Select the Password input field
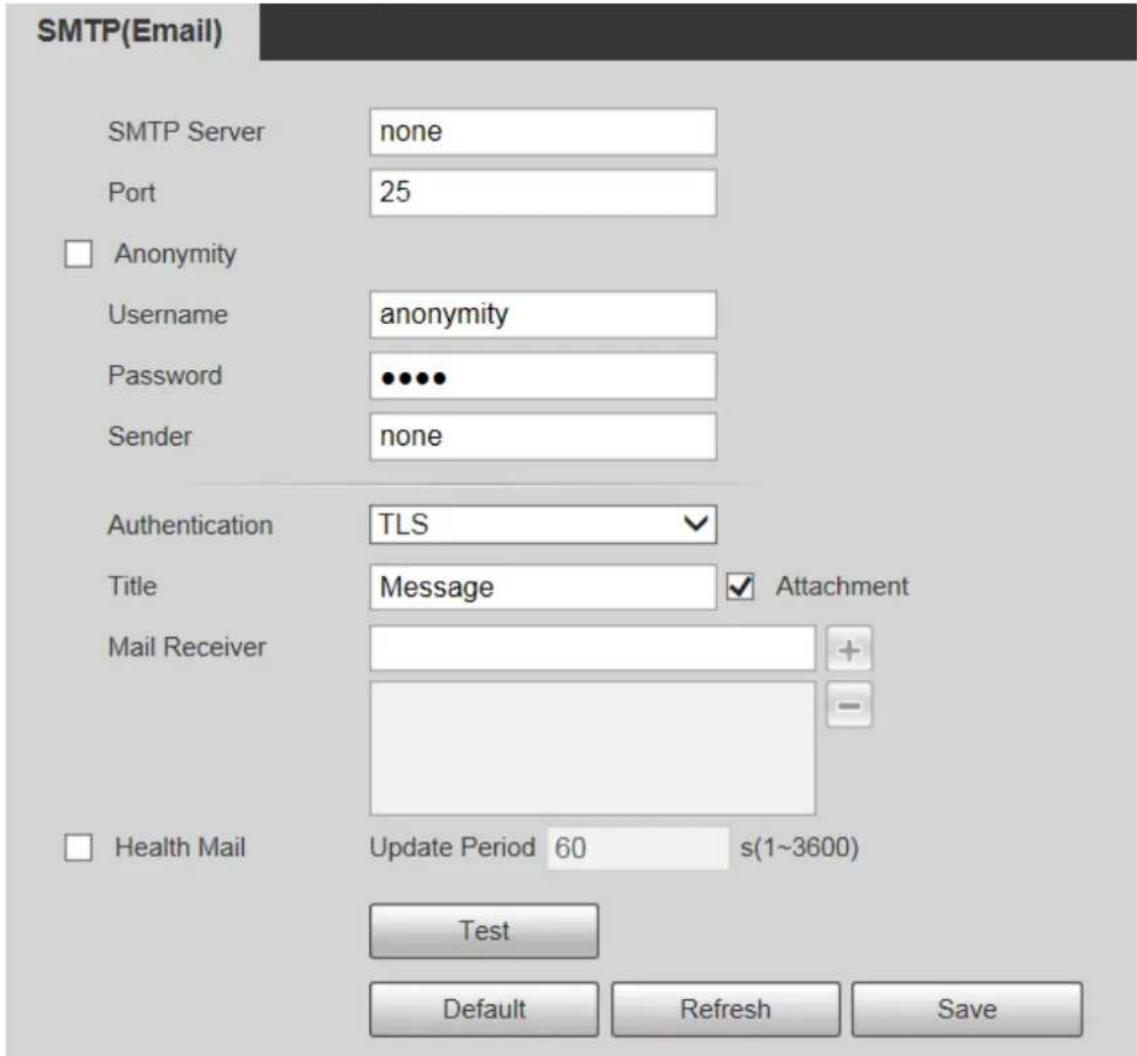Image resolution: width=1137 pixels, height=1056 pixels. (x=542, y=376)
